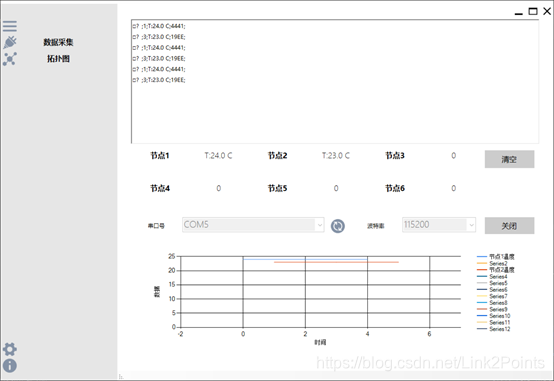554x381 pixels.
Task: Click the info circle icon
Action: pyautogui.click(x=10, y=366)
